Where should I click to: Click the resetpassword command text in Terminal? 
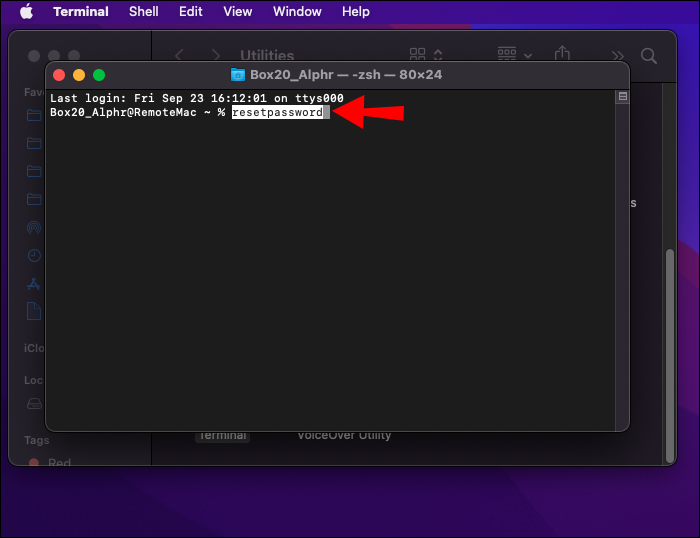tap(277, 112)
